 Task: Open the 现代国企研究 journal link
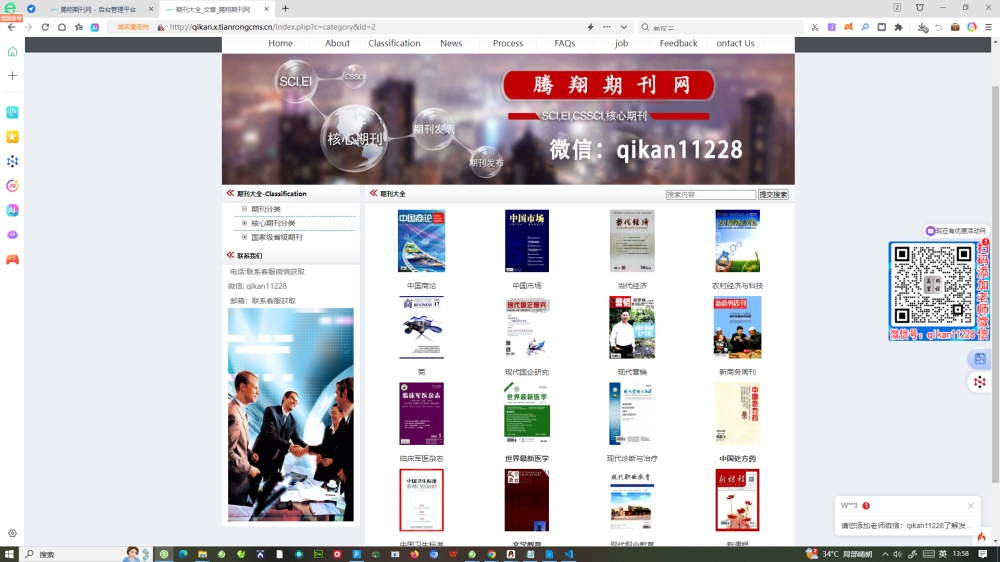(x=526, y=372)
